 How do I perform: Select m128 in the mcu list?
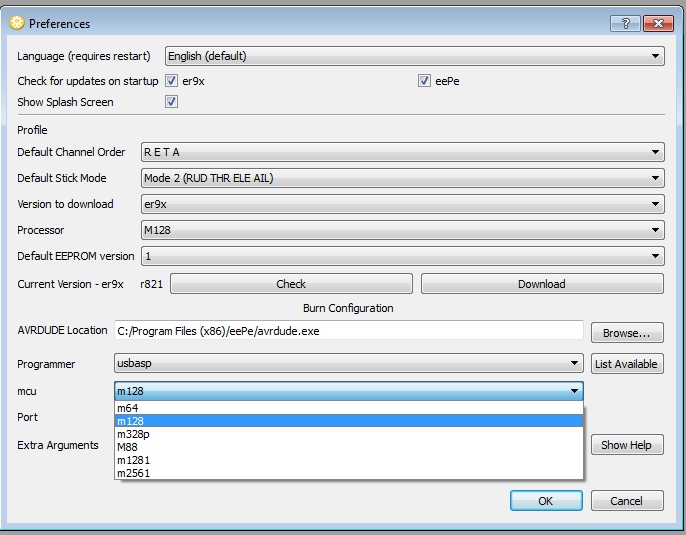pyautogui.click(x=349, y=421)
